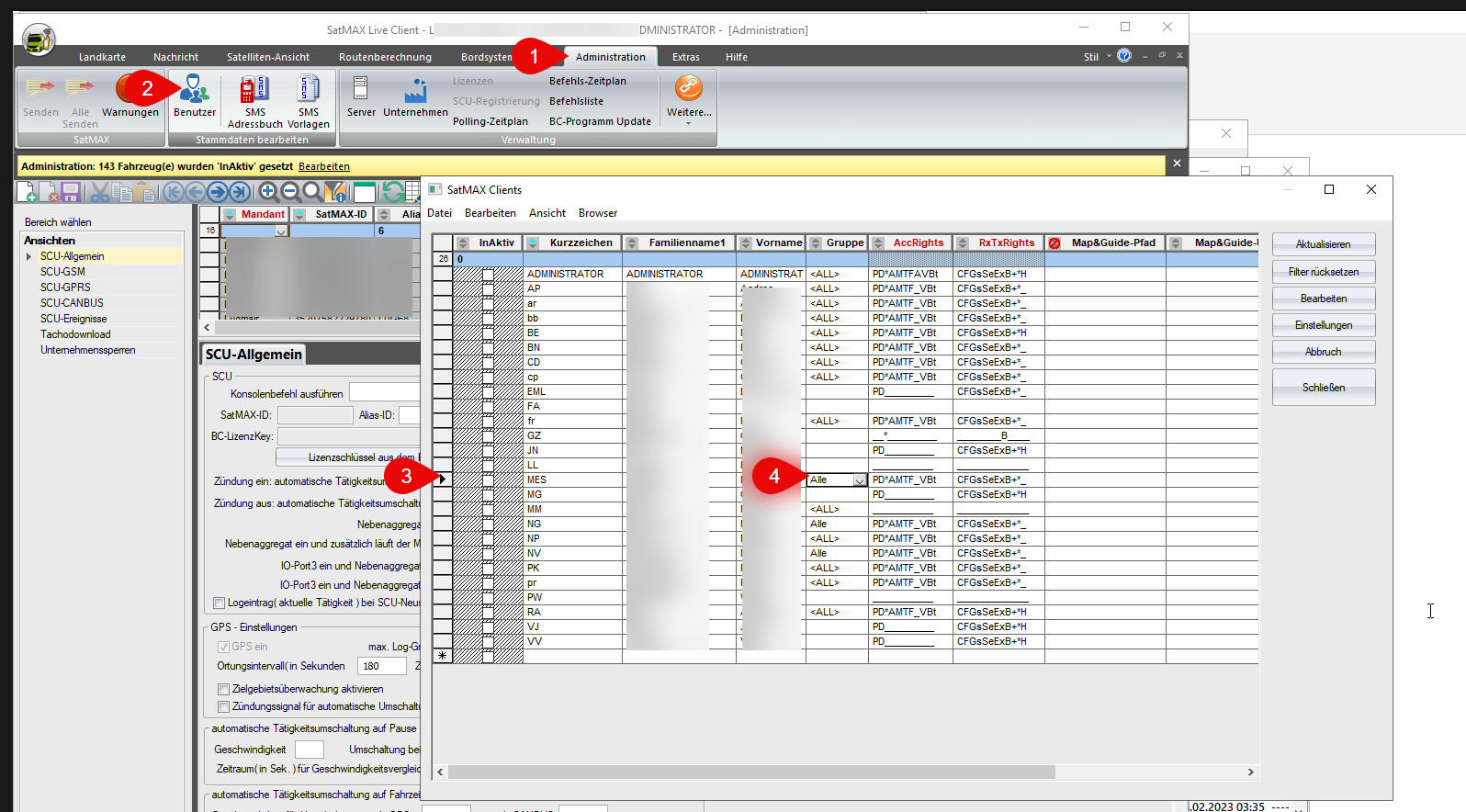This screenshot has height=812, width=1466.
Task: Click the Alle Senden icon
Action: (x=80, y=88)
